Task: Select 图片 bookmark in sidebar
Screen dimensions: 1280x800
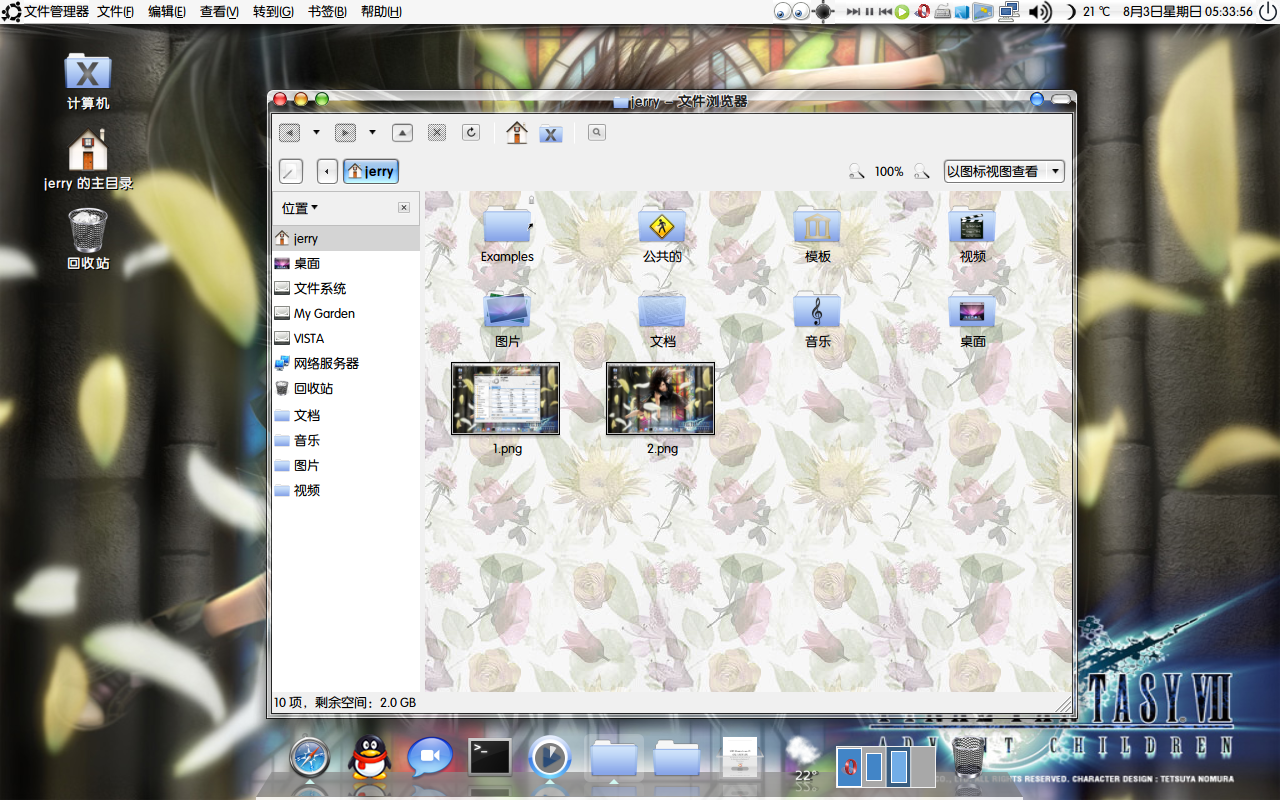Action: 346,465
